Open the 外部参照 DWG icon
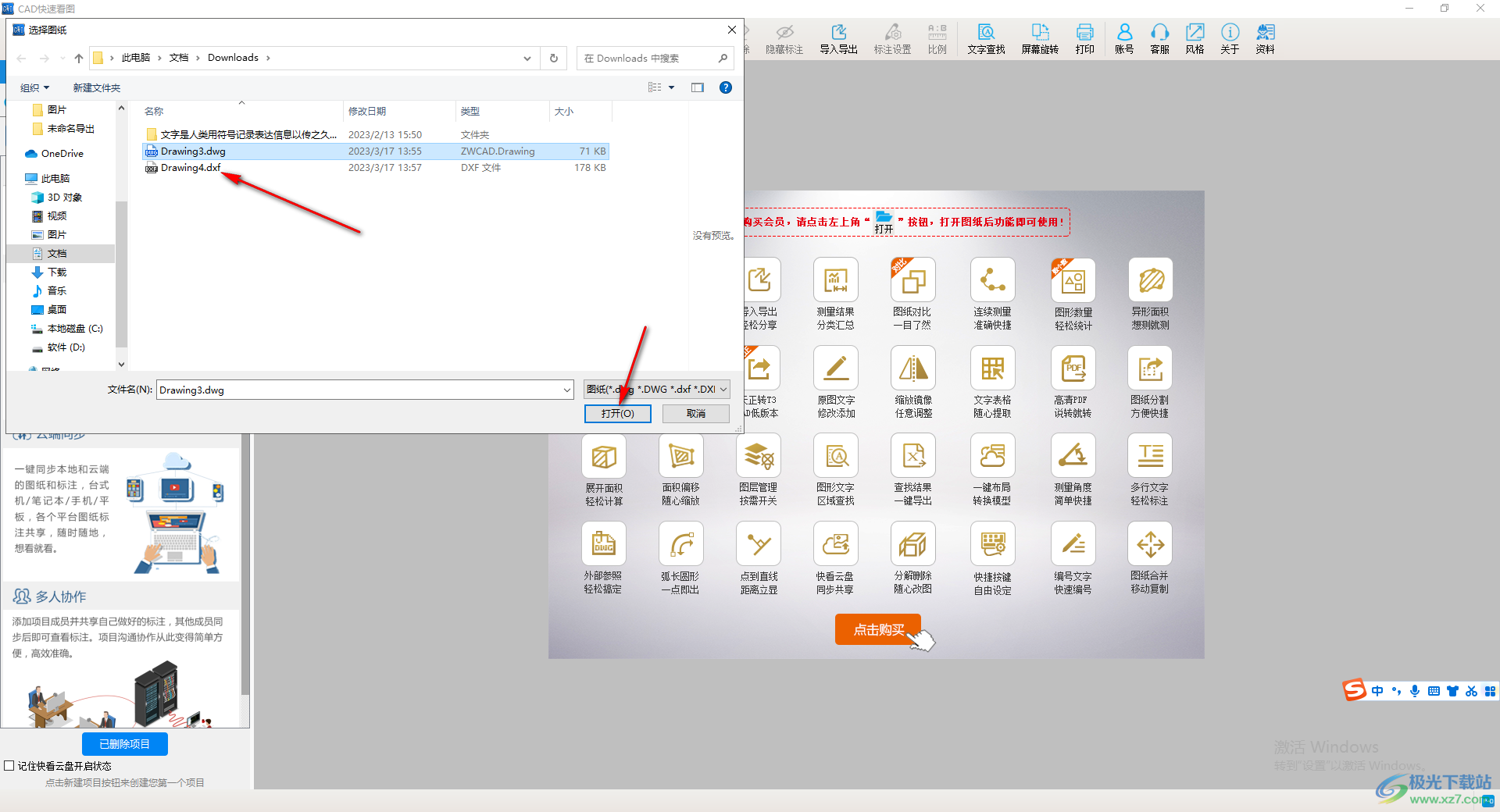 [604, 543]
